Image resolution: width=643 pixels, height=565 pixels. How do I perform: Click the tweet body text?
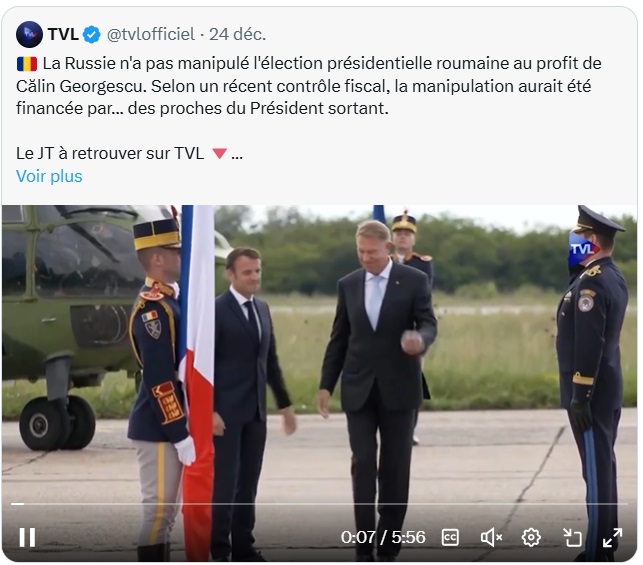coord(309,86)
